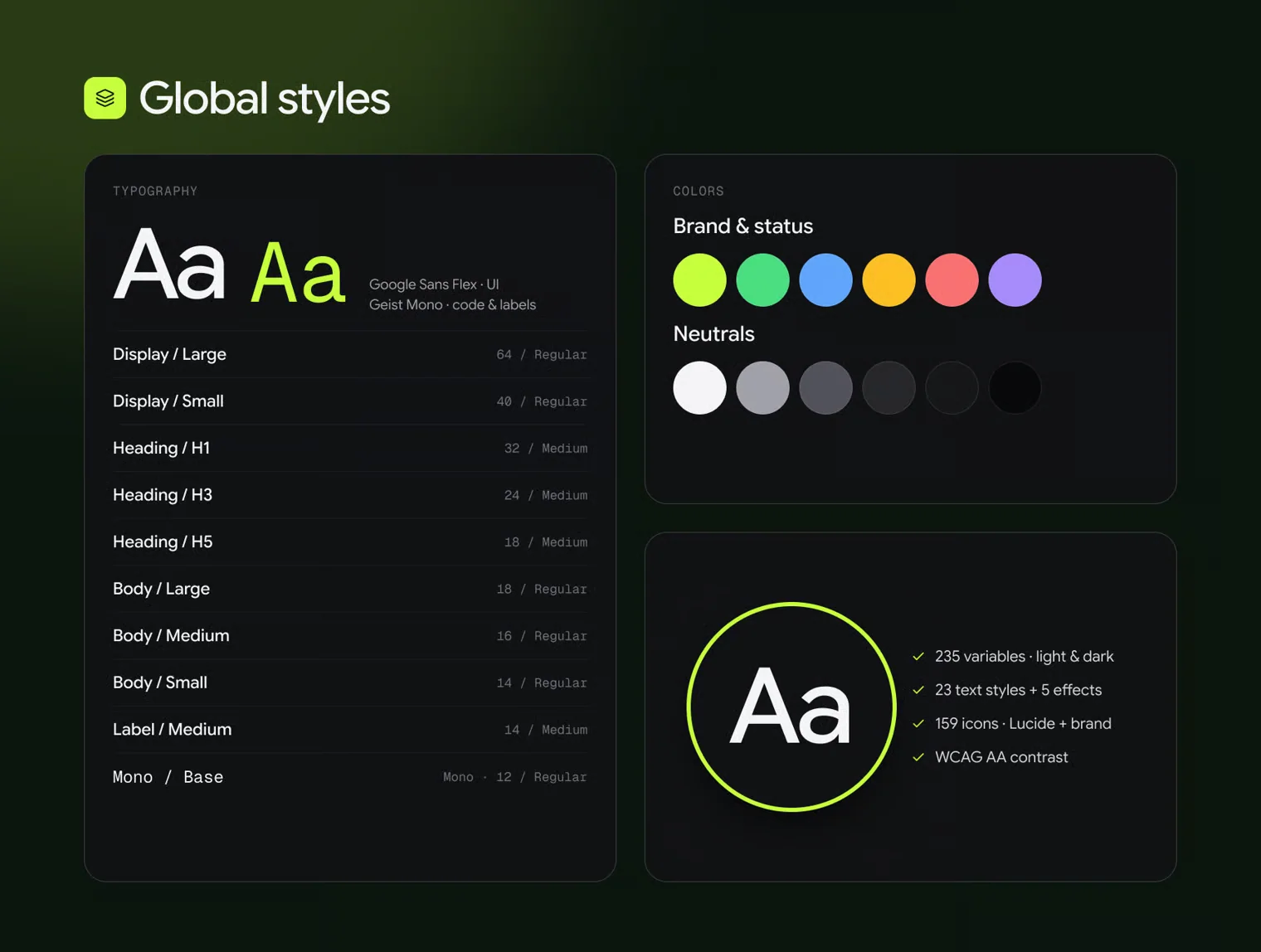Image resolution: width=1261 pixels, height=952 pixels.
Task: Select the lime green brand swatch
Action: tap(699, 280)
